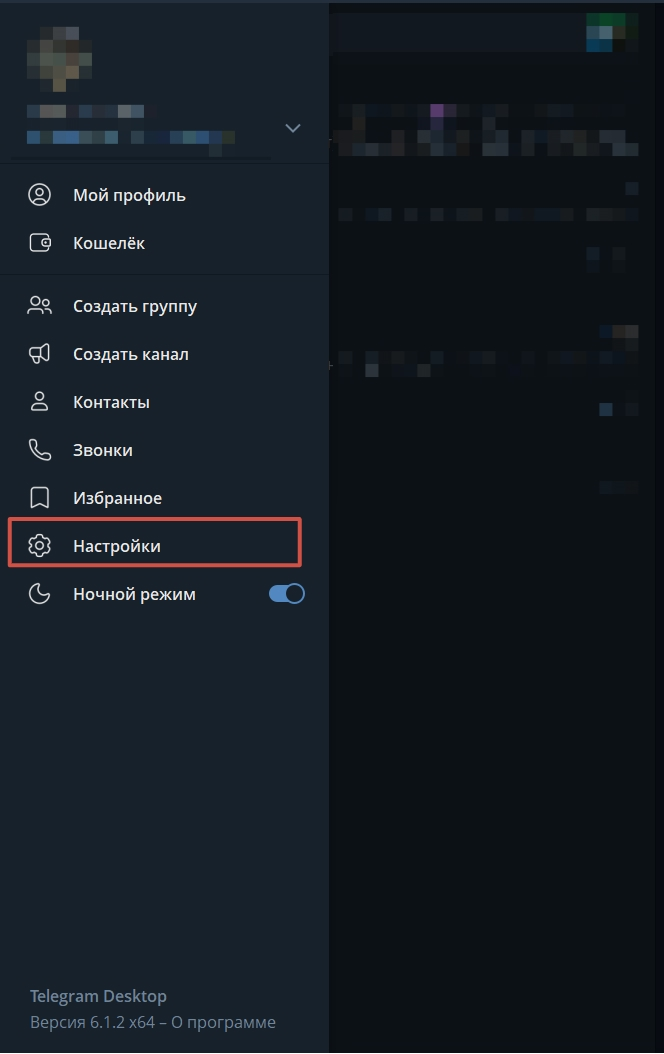Click the megaphone Создать канал icon

point(39,354)
